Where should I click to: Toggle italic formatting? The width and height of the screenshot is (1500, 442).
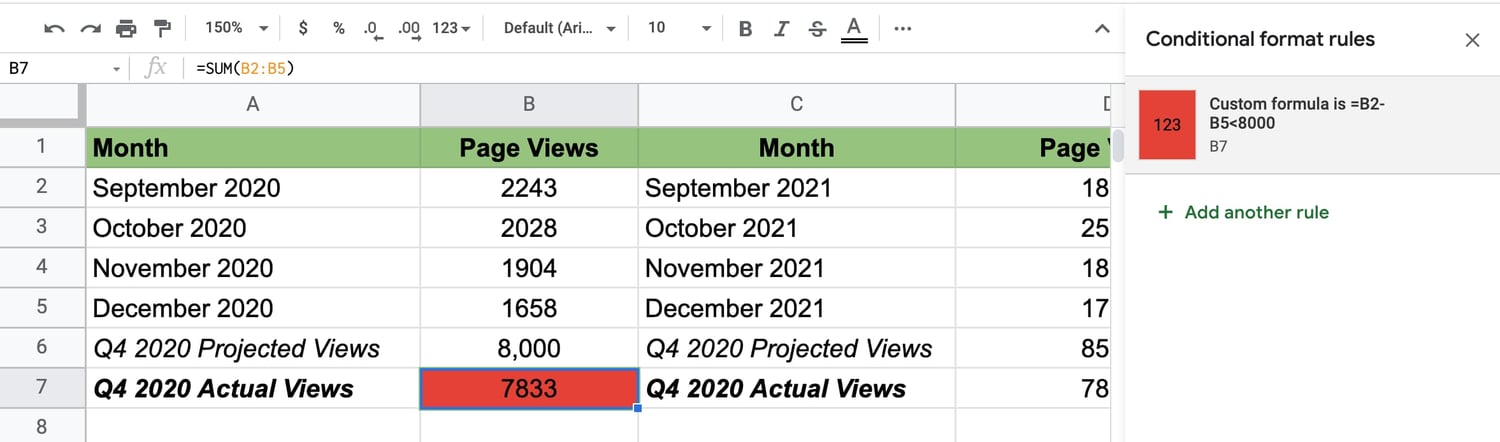(782, 28)
